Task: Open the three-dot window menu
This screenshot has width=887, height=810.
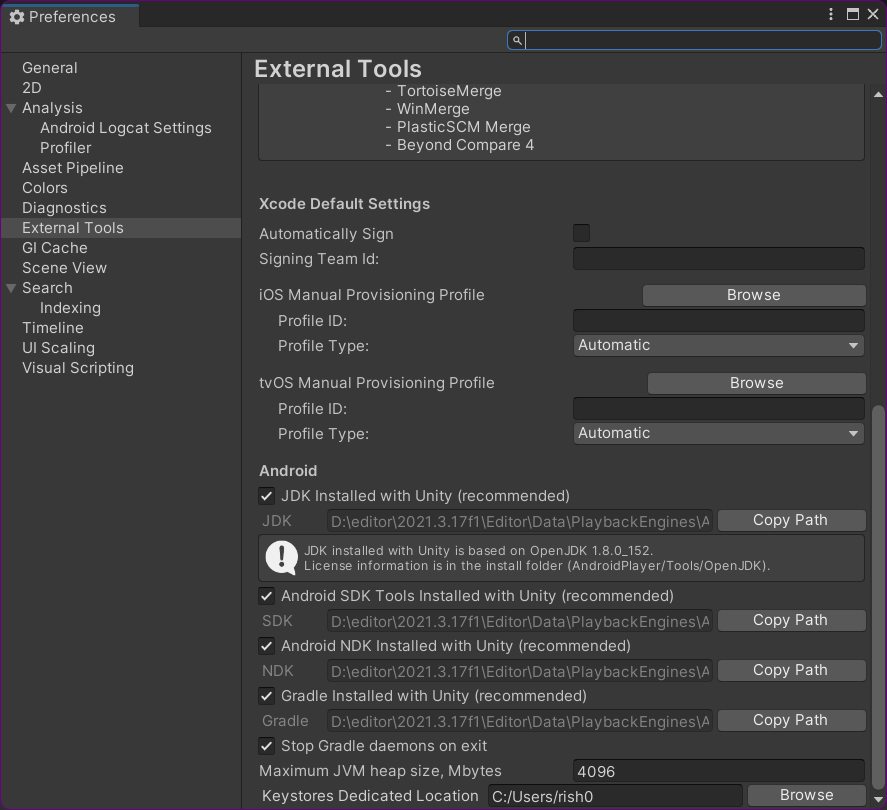Action: click(x=830, y=14)
